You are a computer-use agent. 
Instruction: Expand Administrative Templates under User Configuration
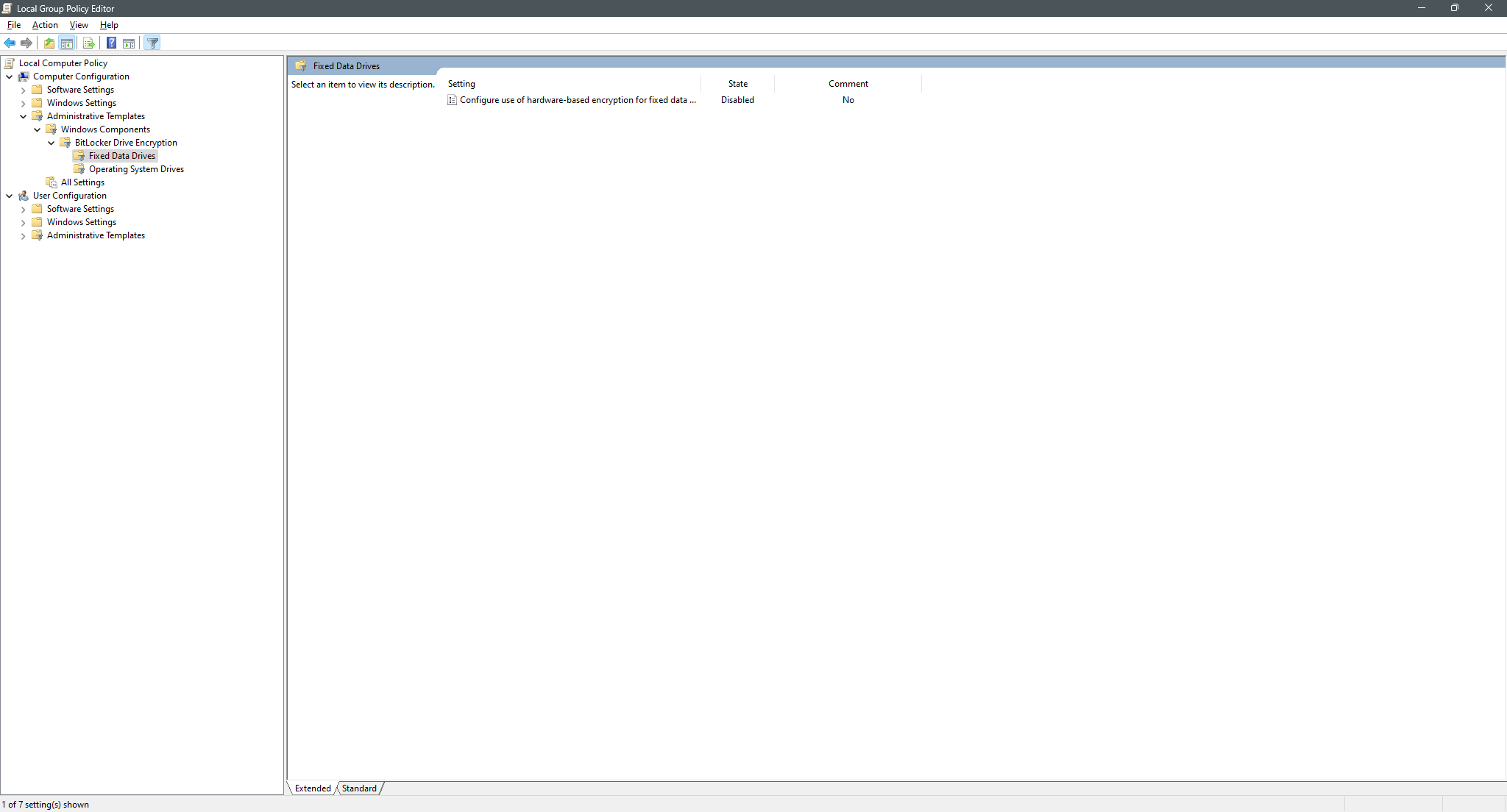[24, 235]
